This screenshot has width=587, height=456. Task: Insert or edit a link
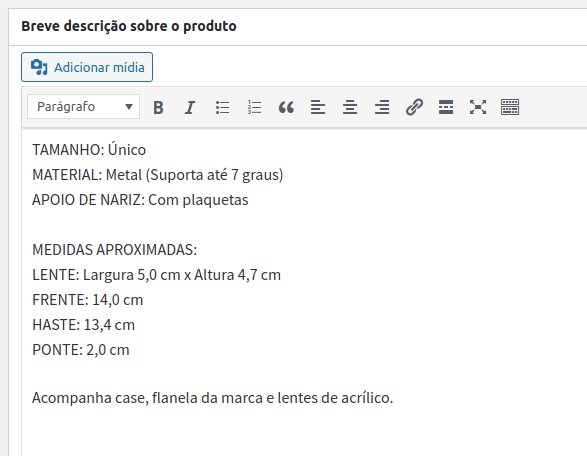[x=414, y=107]
